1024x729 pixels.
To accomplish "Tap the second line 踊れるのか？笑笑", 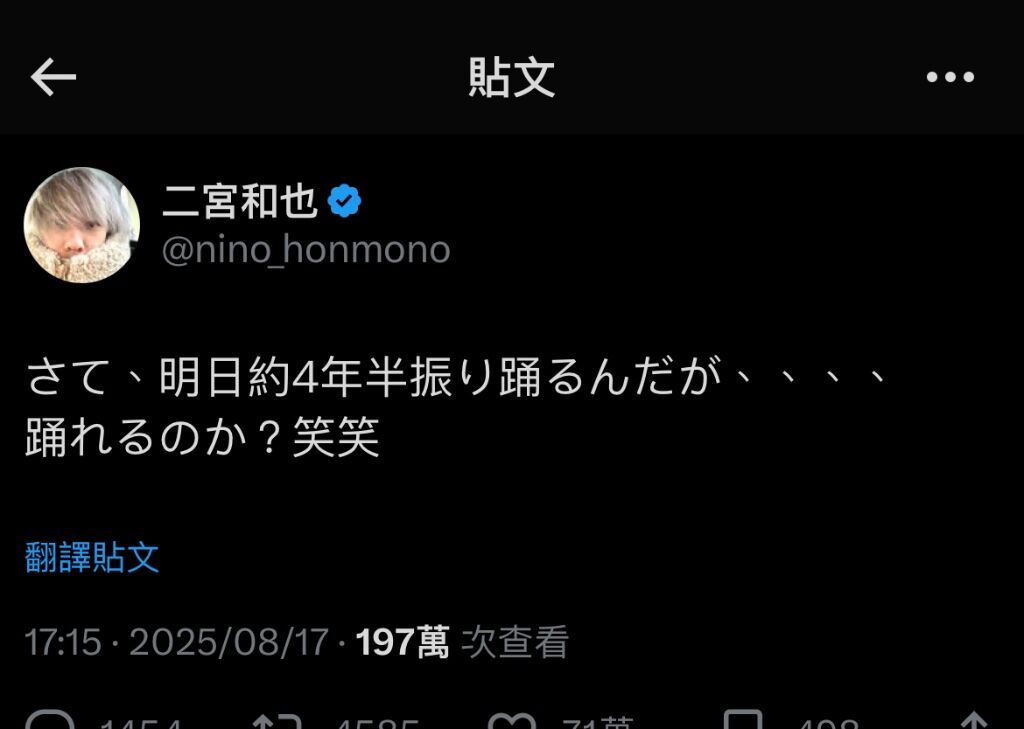I will pyautogui.click(x=202, y=437).
